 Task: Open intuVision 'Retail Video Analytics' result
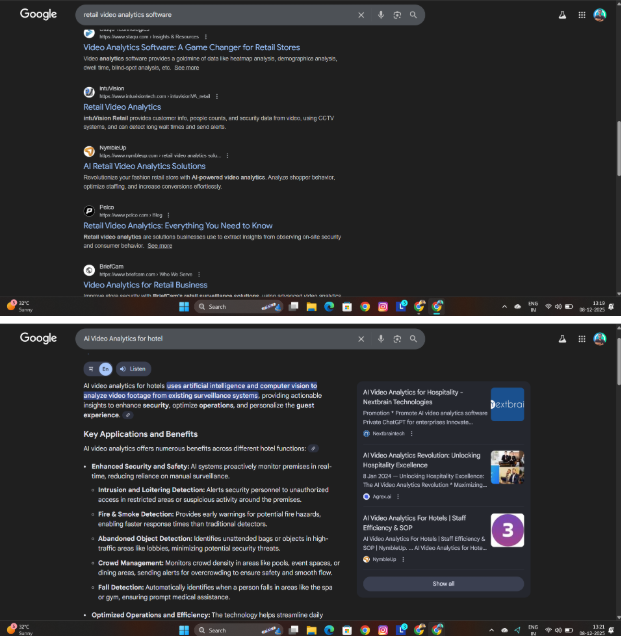122,107
